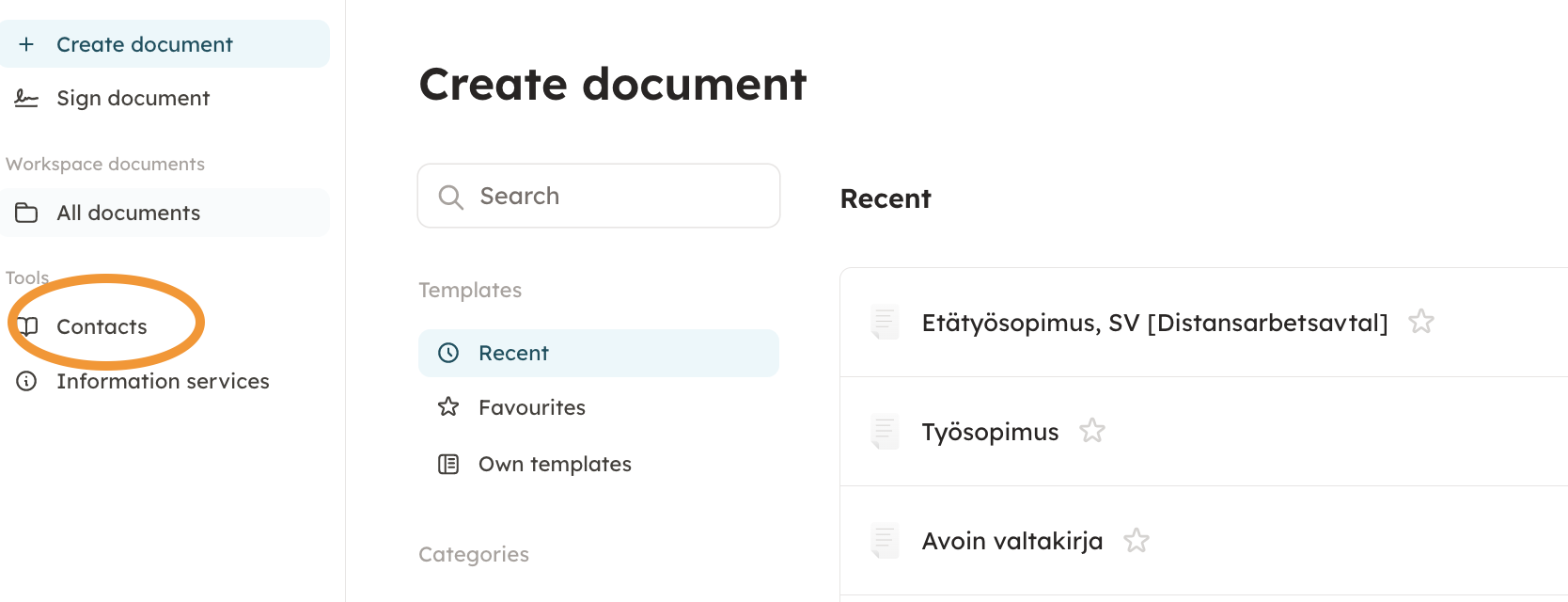The width and height of the screenshot is (1568, 602).
Task: Star the Avoin valtakirja template
Action: pyautogui.click(x=1136, y=540)
